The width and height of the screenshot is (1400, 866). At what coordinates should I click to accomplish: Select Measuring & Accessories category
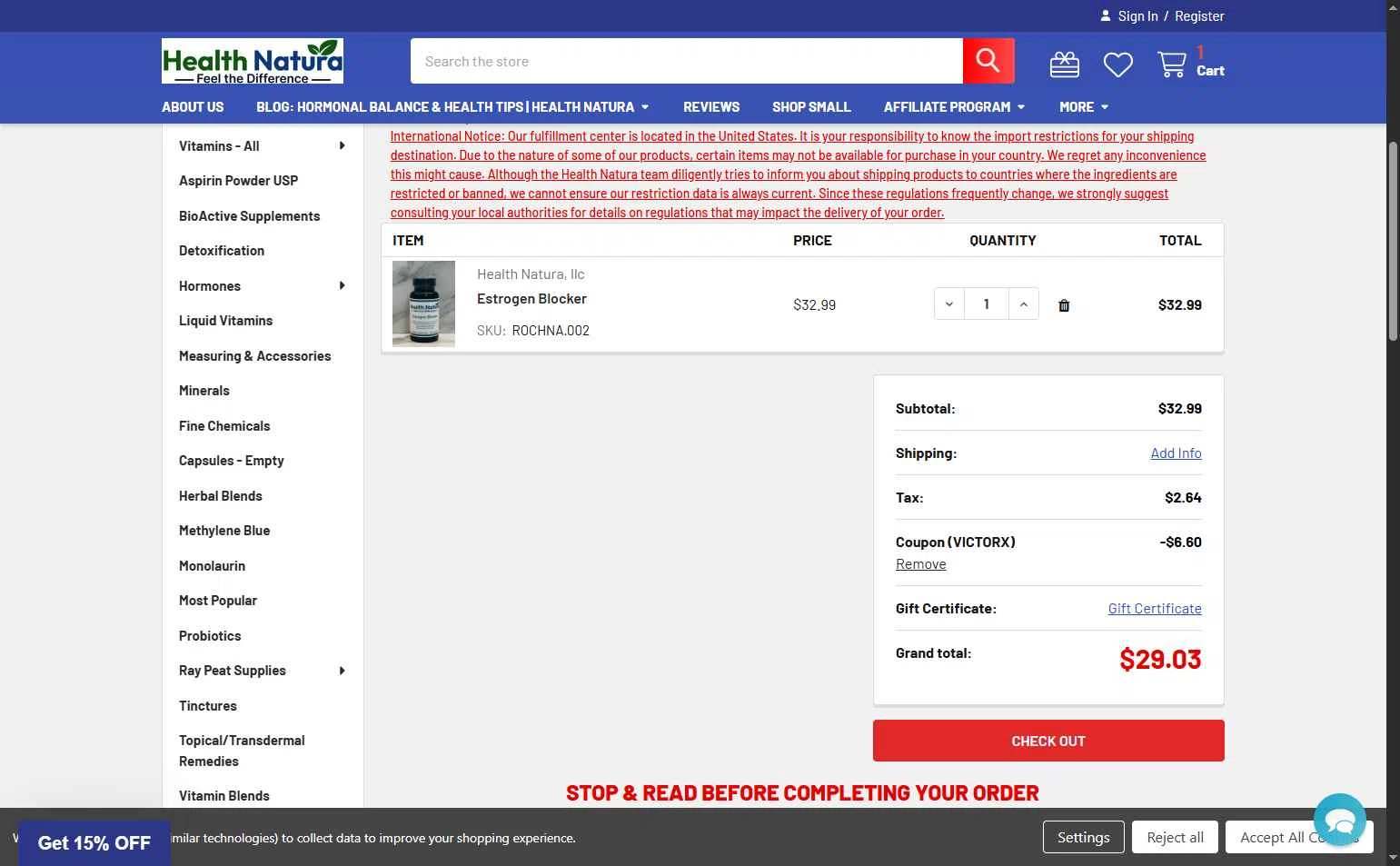coord(254,355)
